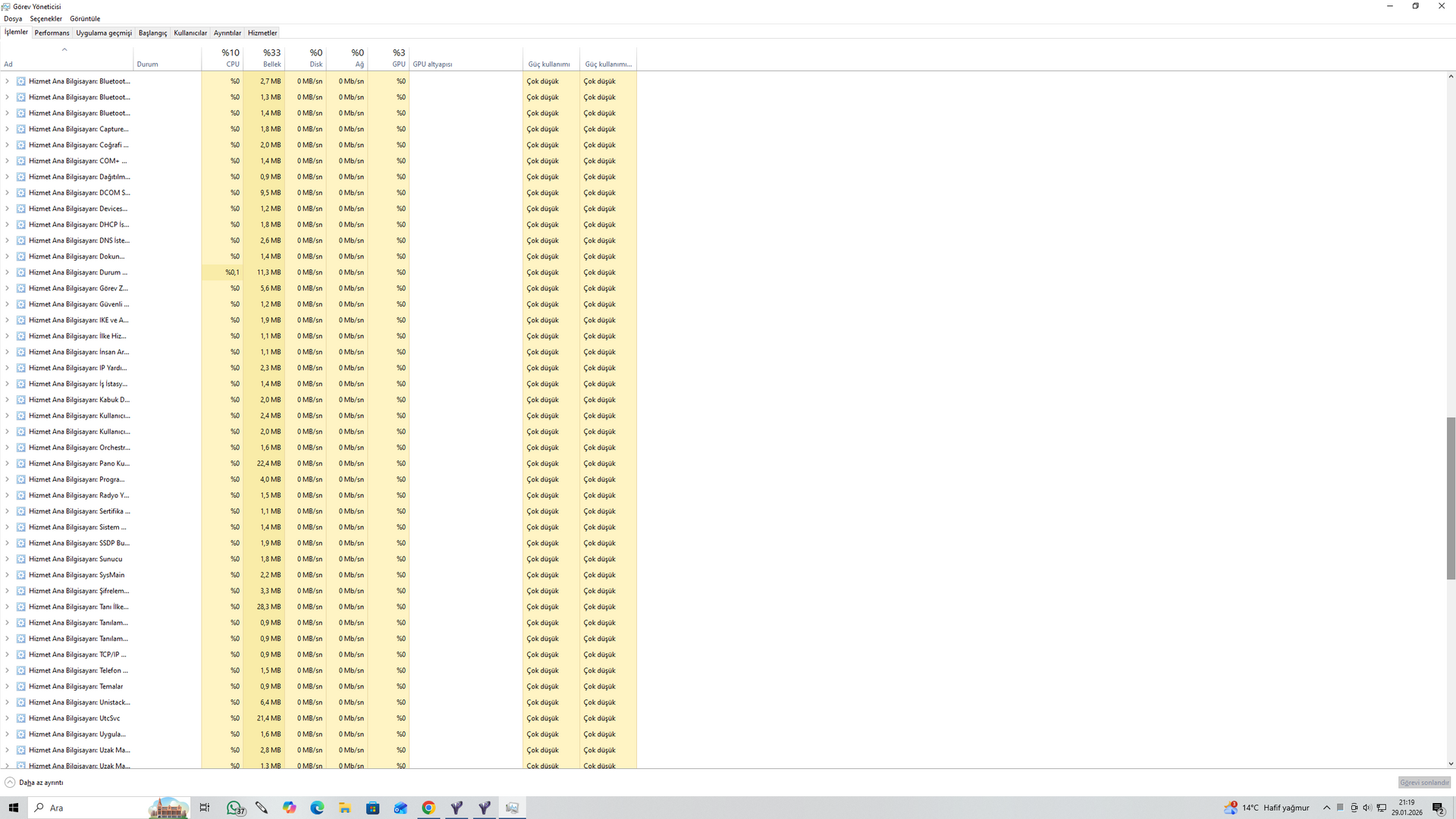Open Google Chrome from the taskbar
The height and width of the screenshot is (819, 1456).
point(428,808)
